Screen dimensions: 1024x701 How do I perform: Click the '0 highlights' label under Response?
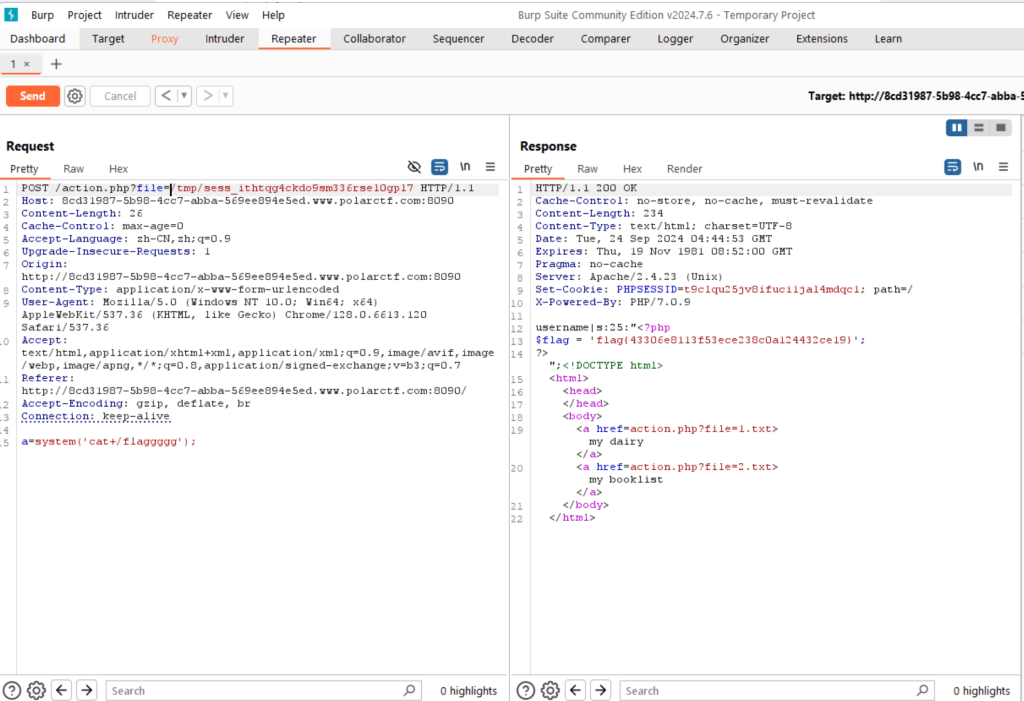pyautogui.click(x=982, y=691)
